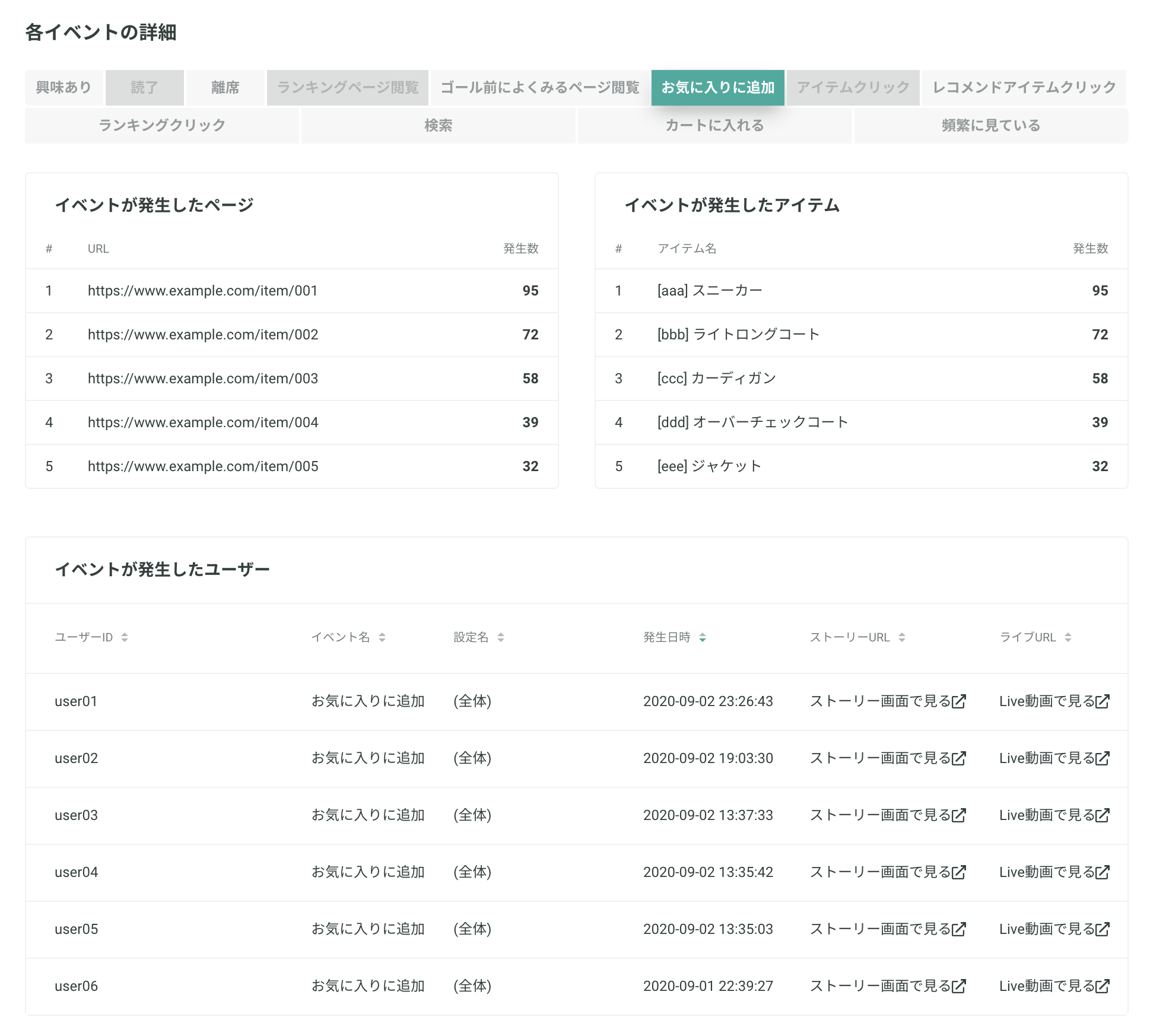Viewport: 1150px width, 1036px height.
Task: Select item [ddd] オーバーチェックコート
Action: [752, 422]
